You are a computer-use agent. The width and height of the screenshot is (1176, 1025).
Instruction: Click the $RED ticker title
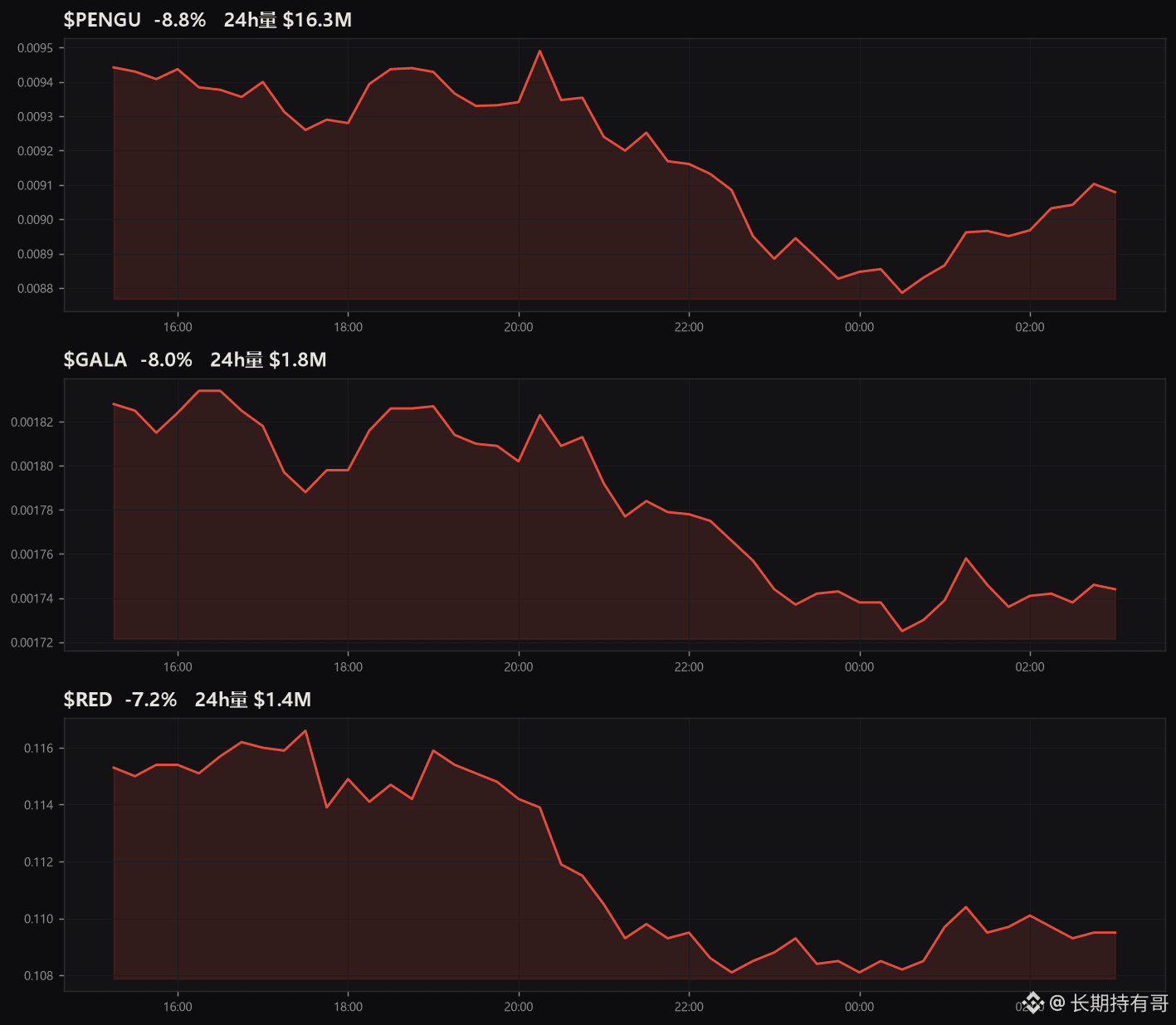click(88, 700)
